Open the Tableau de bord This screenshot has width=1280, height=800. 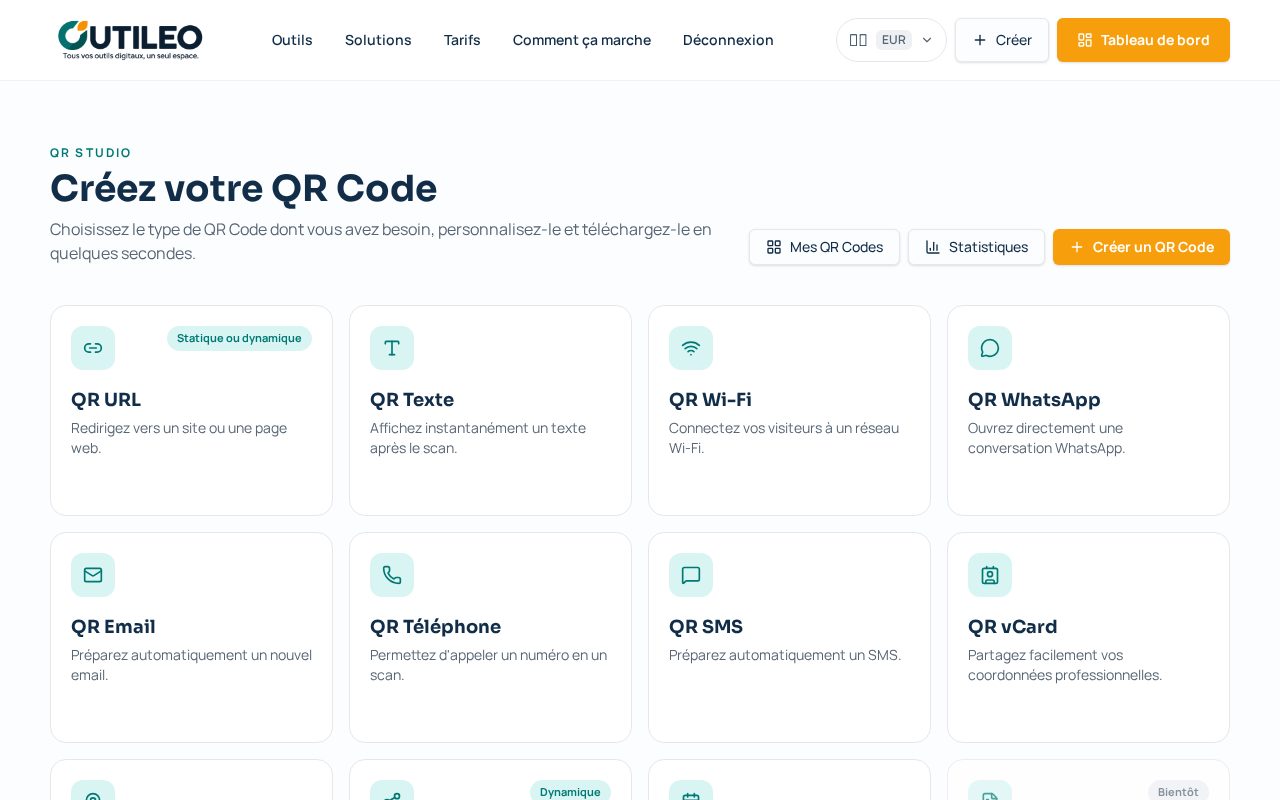1143,40
